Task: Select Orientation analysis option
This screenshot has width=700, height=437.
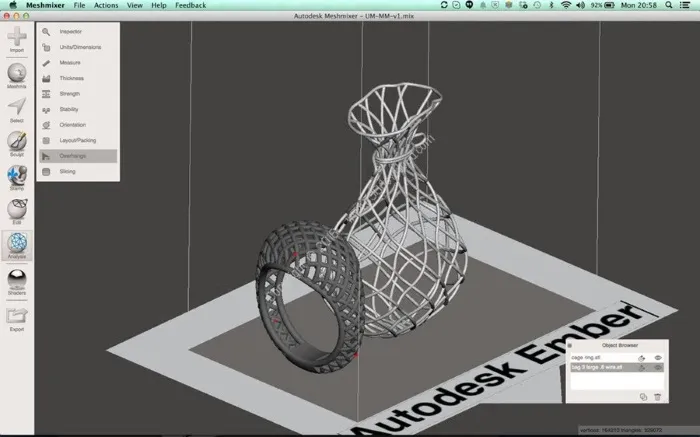Action: point(78,125)
